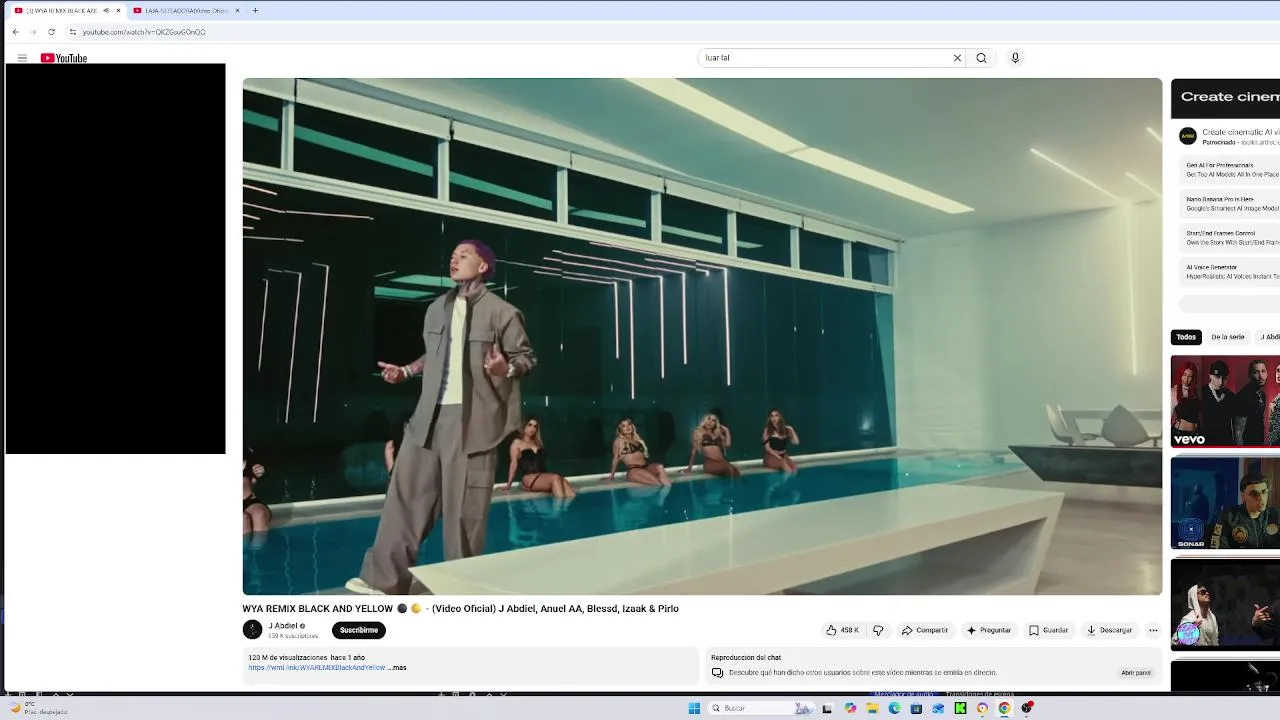Go to YouTube home via logo

tap(64, 58)
